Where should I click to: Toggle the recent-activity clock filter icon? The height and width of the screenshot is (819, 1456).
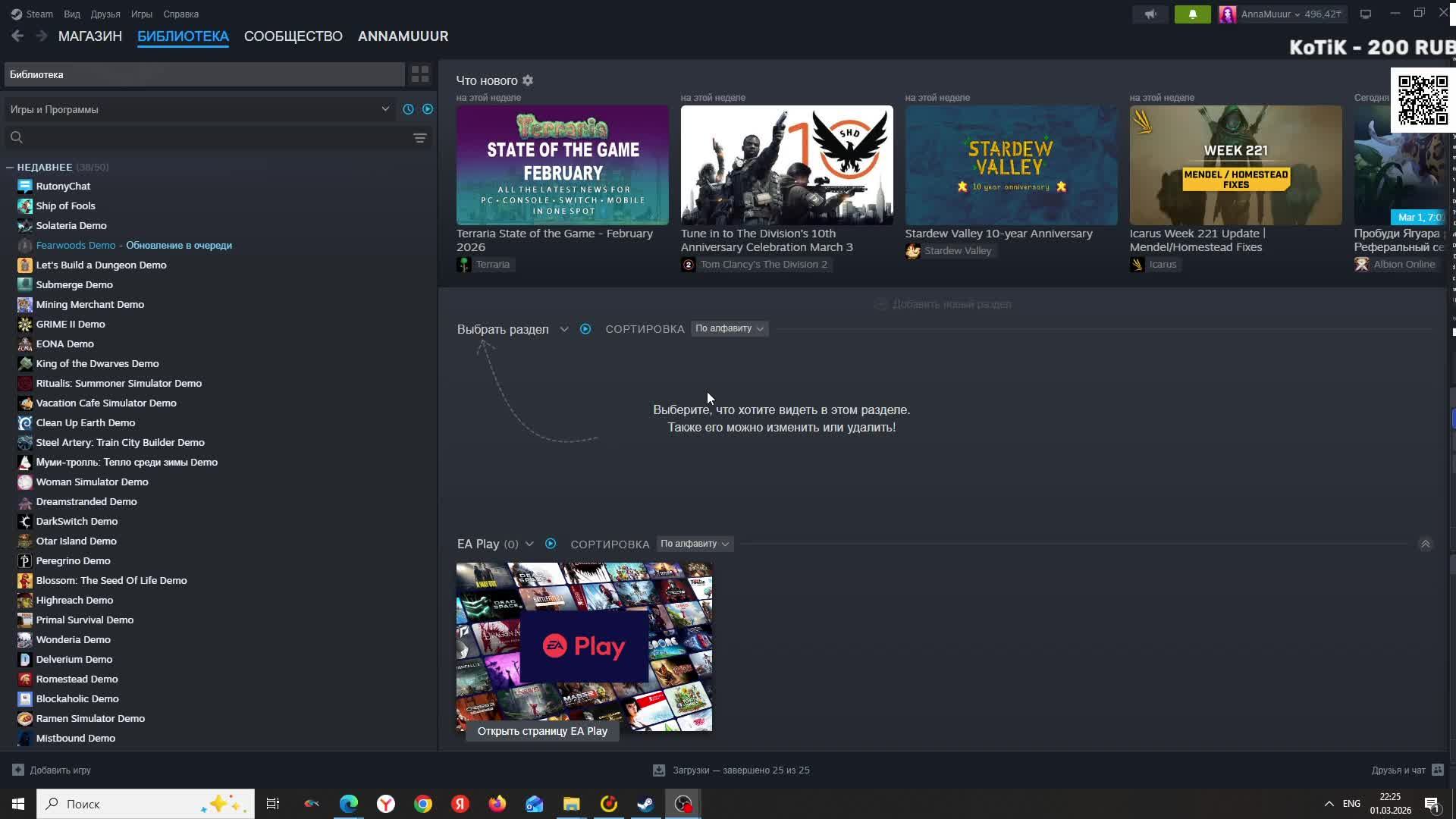tap(408, 109)
